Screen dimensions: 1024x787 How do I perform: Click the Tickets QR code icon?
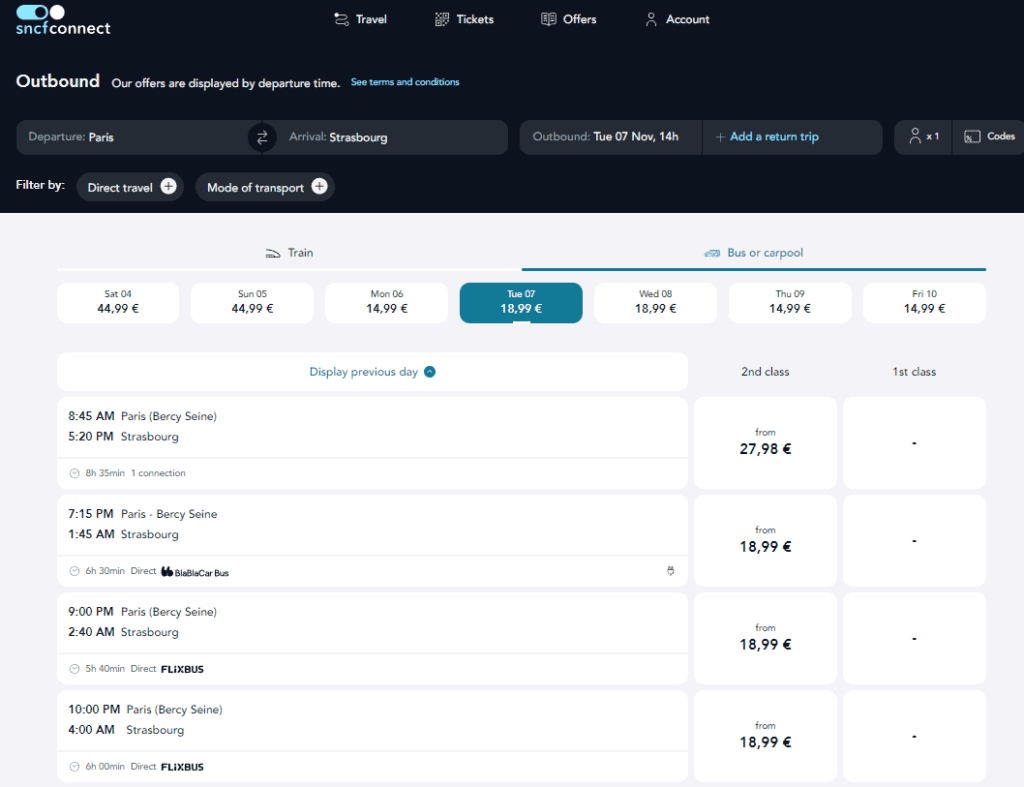point(442,19)
